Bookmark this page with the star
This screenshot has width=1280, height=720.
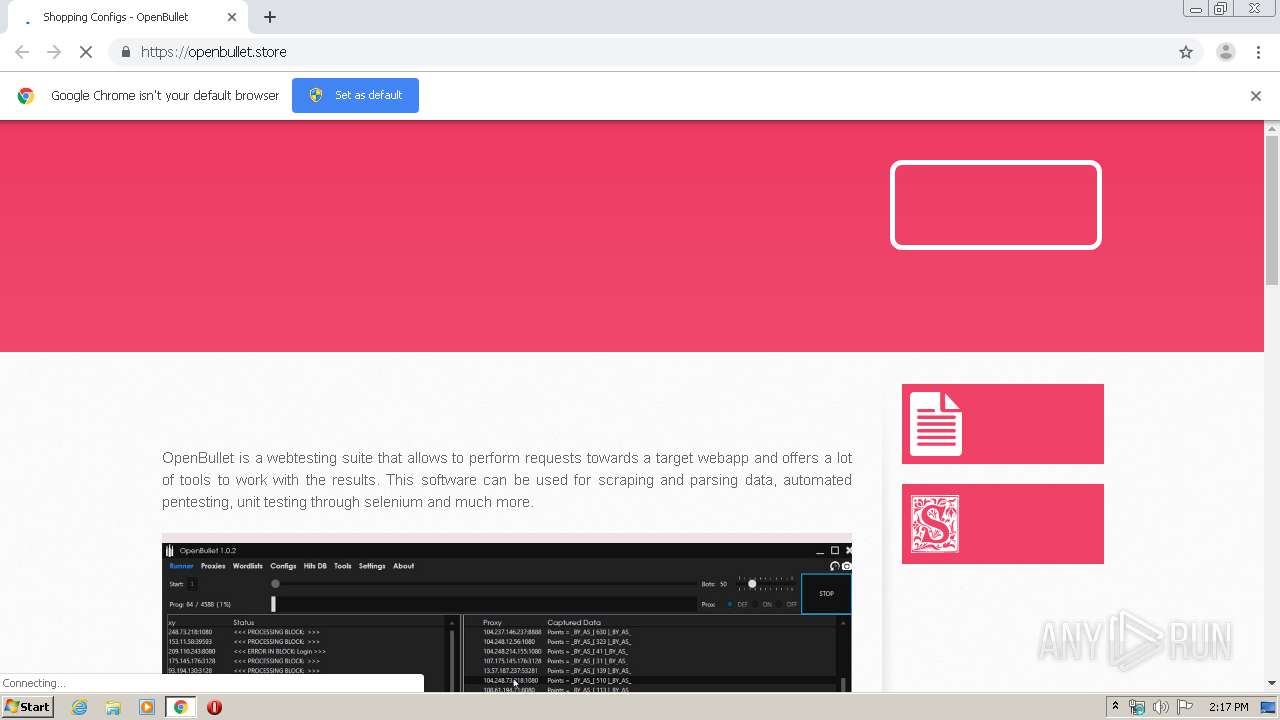(x=1186, y=52)
